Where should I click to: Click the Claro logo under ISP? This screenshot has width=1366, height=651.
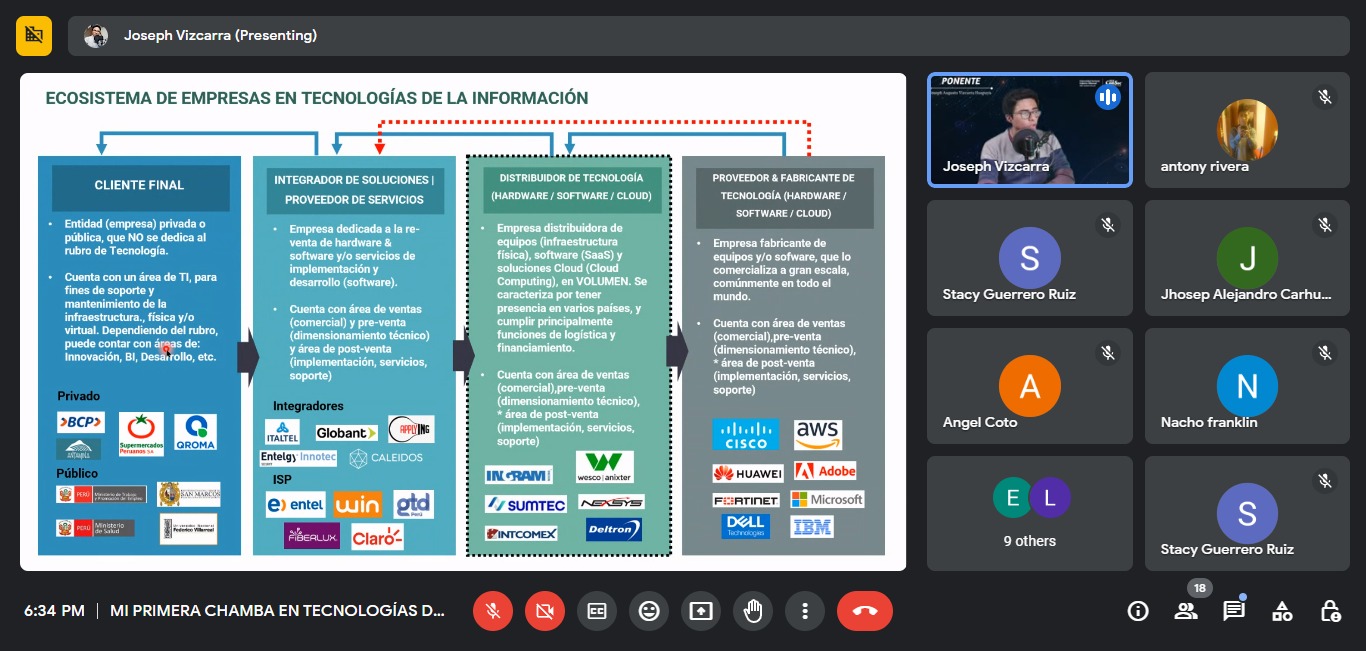click(x=377, y=537)
